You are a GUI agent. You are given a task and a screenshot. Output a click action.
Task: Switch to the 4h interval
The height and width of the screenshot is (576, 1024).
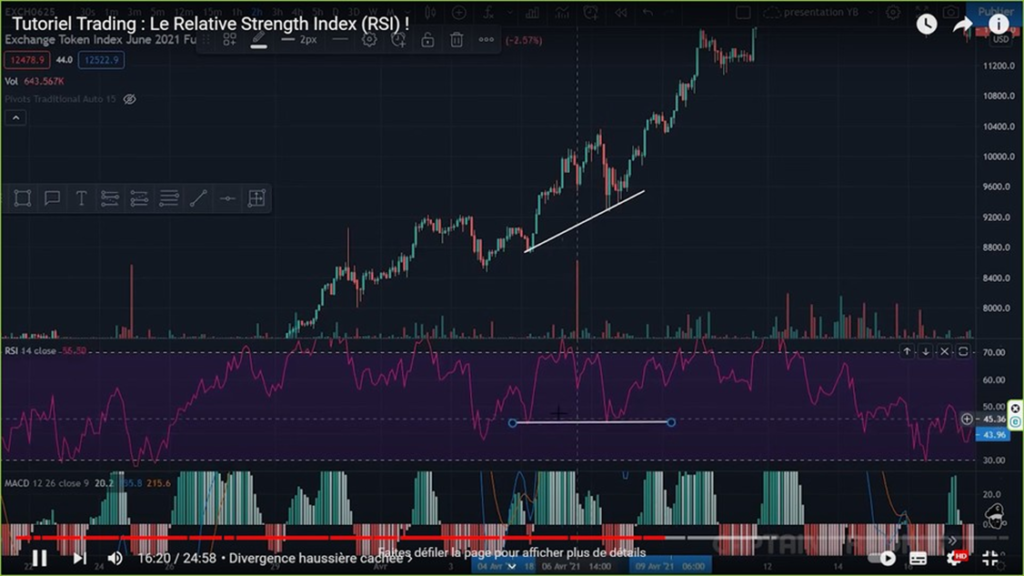point(297,12)
